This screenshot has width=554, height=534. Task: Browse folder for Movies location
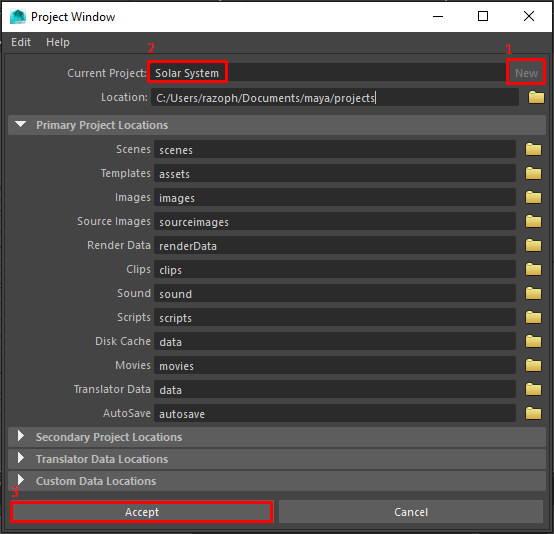[x=533, y=365]
